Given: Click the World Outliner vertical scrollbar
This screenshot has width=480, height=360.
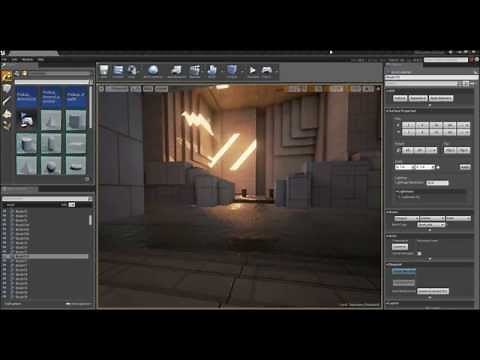Looking at the screenshot, I should point(90,220).
